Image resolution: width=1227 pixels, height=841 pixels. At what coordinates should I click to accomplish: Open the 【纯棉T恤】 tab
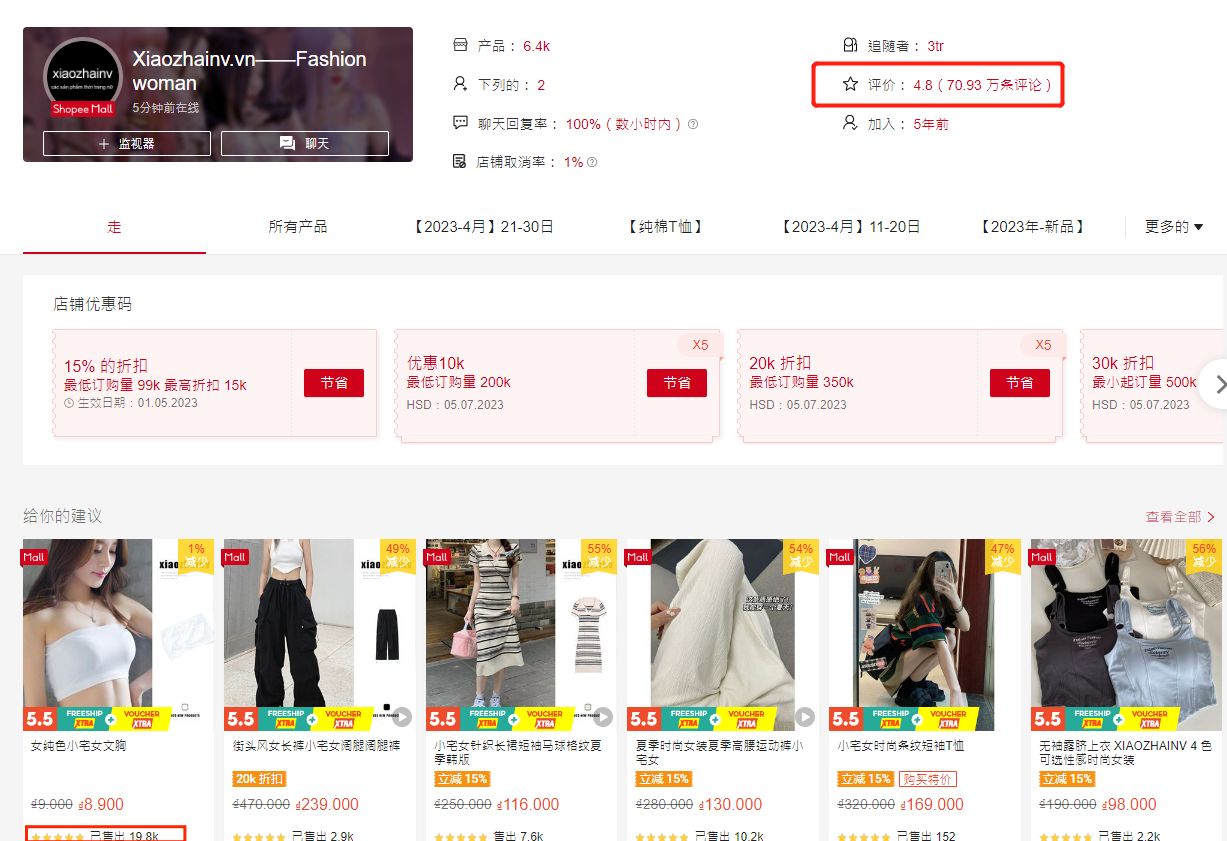click(x=665, y=227)
